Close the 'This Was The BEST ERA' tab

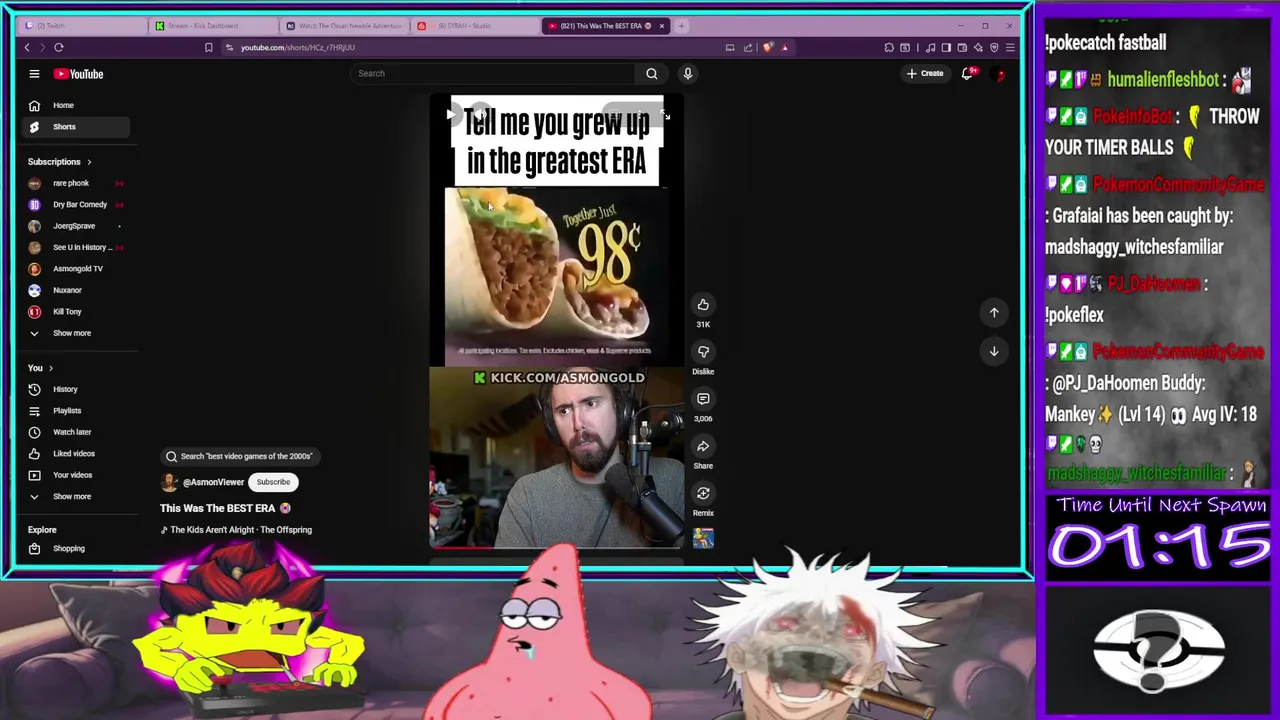(x=661, y=26)
